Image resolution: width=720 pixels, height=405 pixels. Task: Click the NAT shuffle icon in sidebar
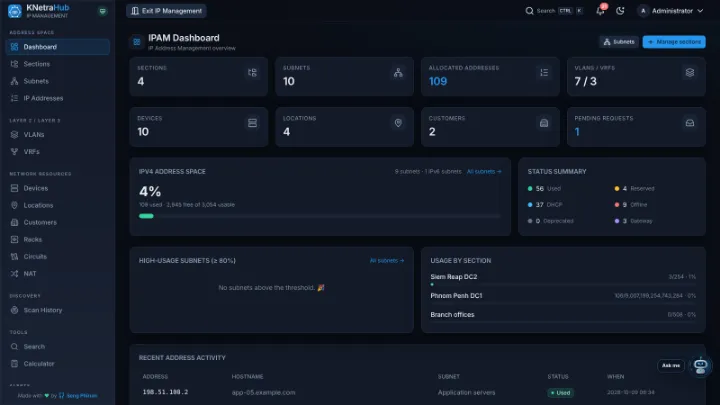[x=14, y=274]
